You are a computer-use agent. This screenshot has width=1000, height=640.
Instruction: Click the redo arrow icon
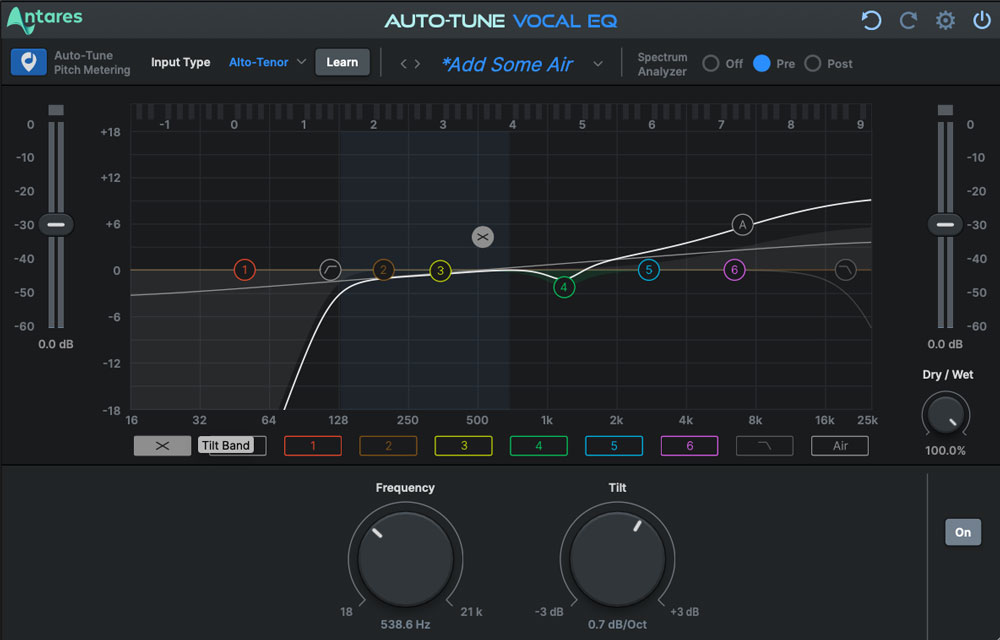[908, 20]
